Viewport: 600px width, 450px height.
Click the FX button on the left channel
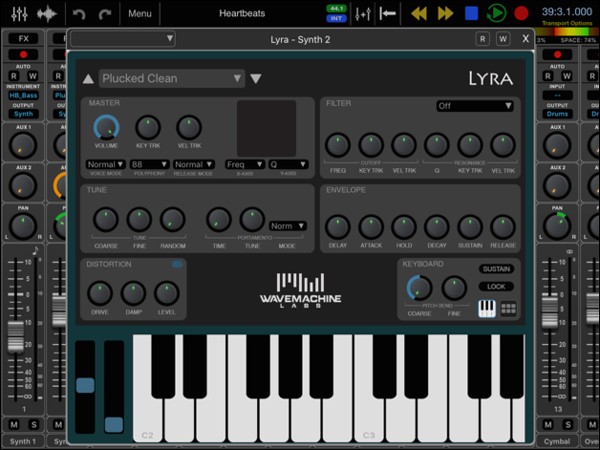pos(22,38)
